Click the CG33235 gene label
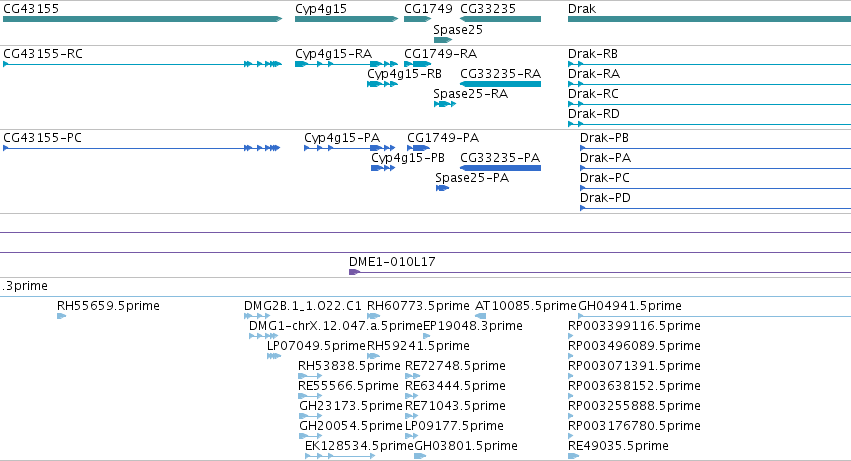 point(488,9)
